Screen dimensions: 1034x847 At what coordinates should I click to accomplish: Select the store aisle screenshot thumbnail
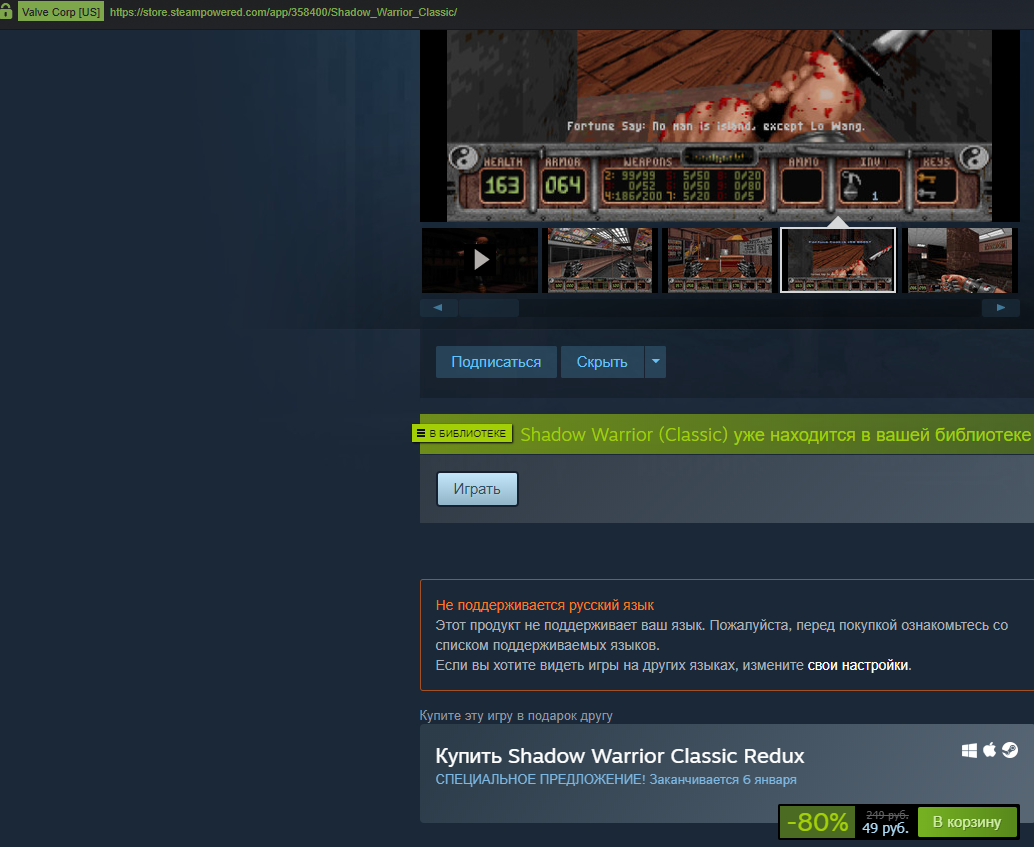(x=600, y=260)
